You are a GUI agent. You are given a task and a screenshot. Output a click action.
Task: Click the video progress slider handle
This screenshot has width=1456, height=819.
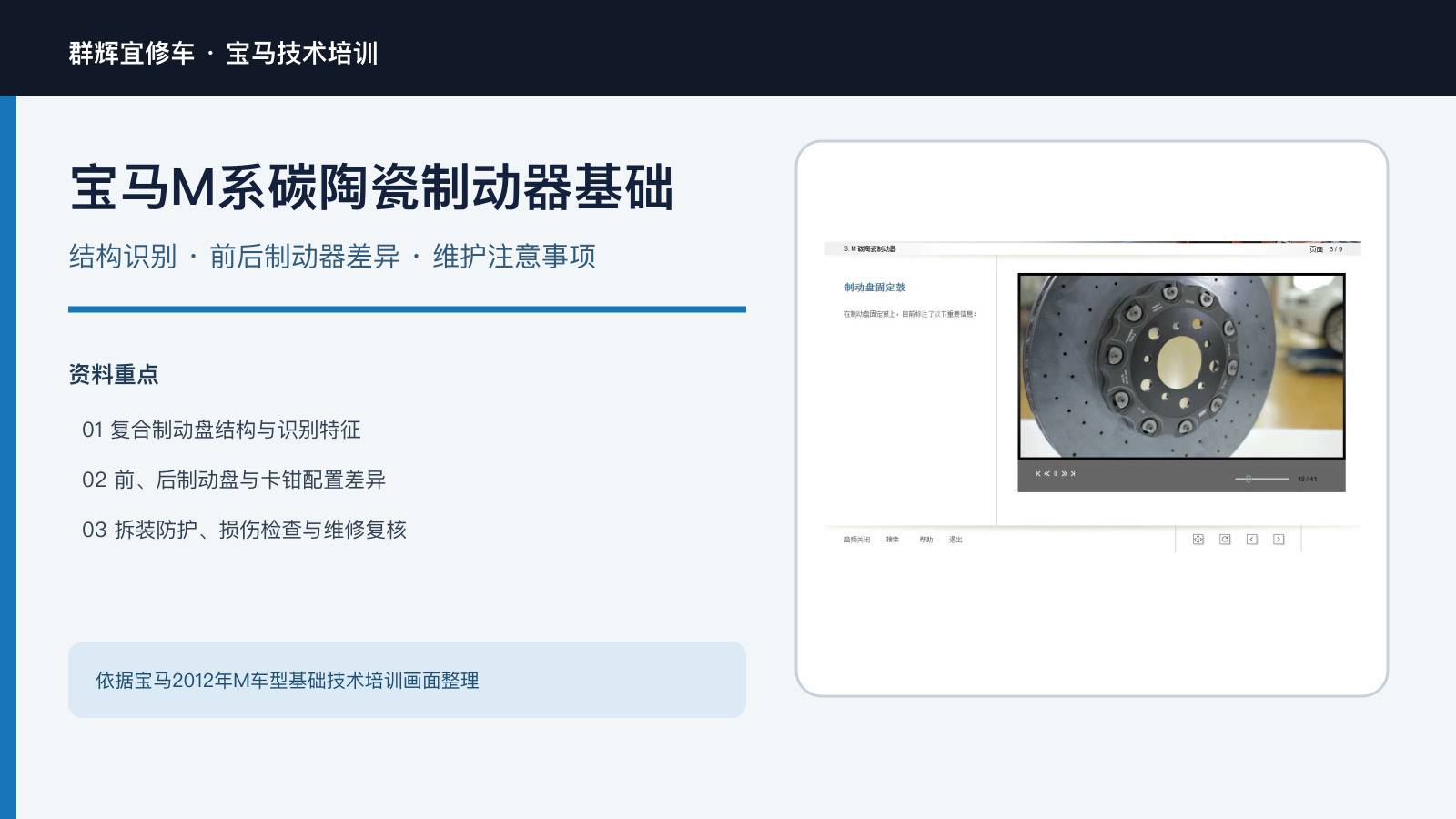[x=1249, y=479]
